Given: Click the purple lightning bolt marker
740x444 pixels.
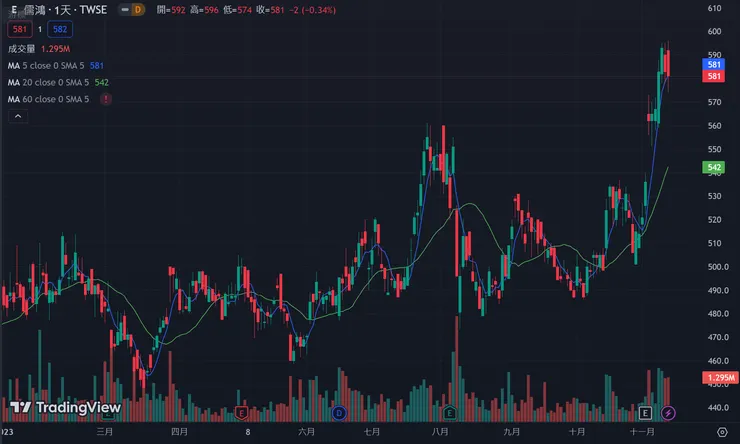Looking at the screenshot, I should pyautogui.click(x=668, y=413).
